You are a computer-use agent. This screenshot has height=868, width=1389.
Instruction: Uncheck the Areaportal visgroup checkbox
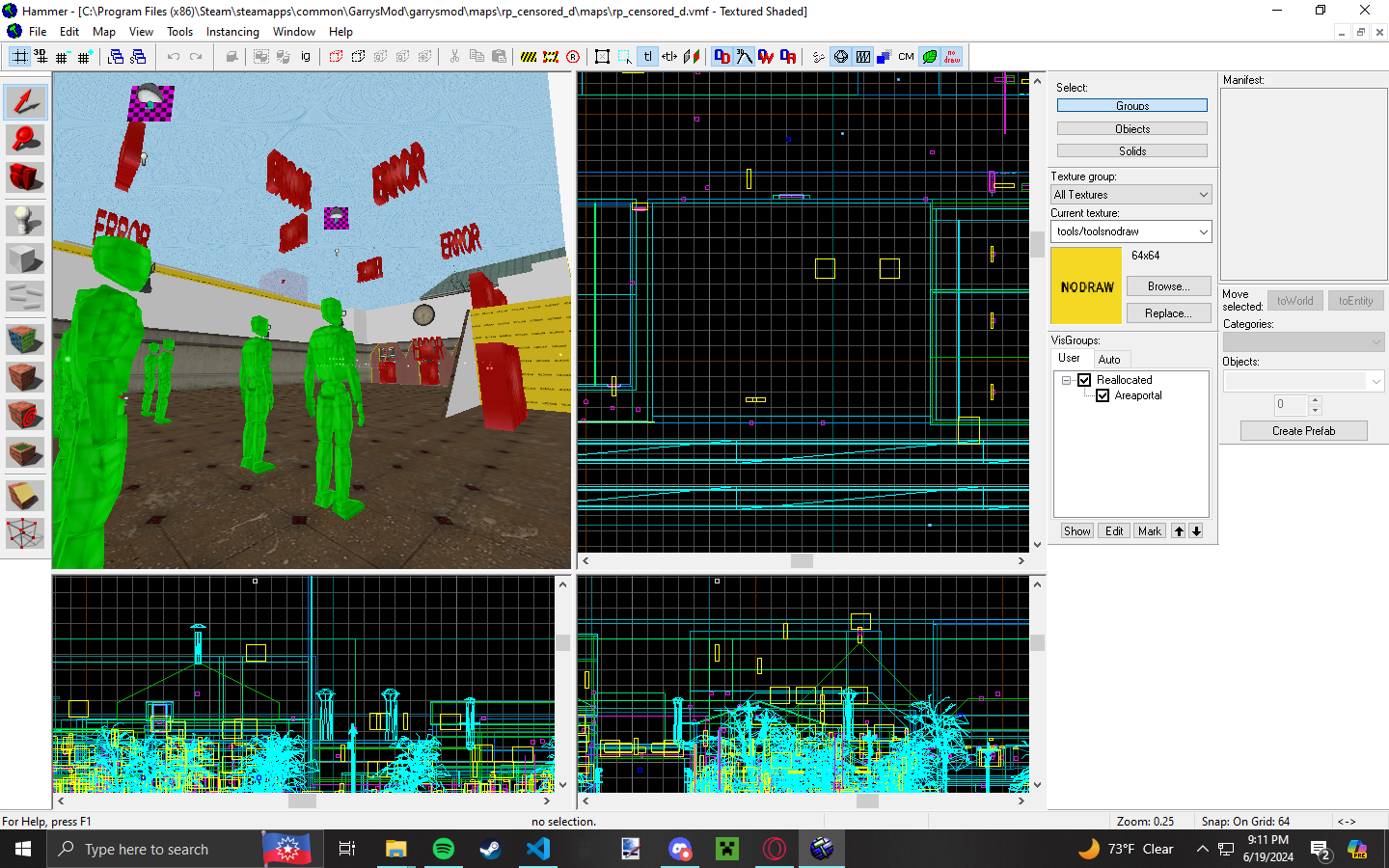1103,395
